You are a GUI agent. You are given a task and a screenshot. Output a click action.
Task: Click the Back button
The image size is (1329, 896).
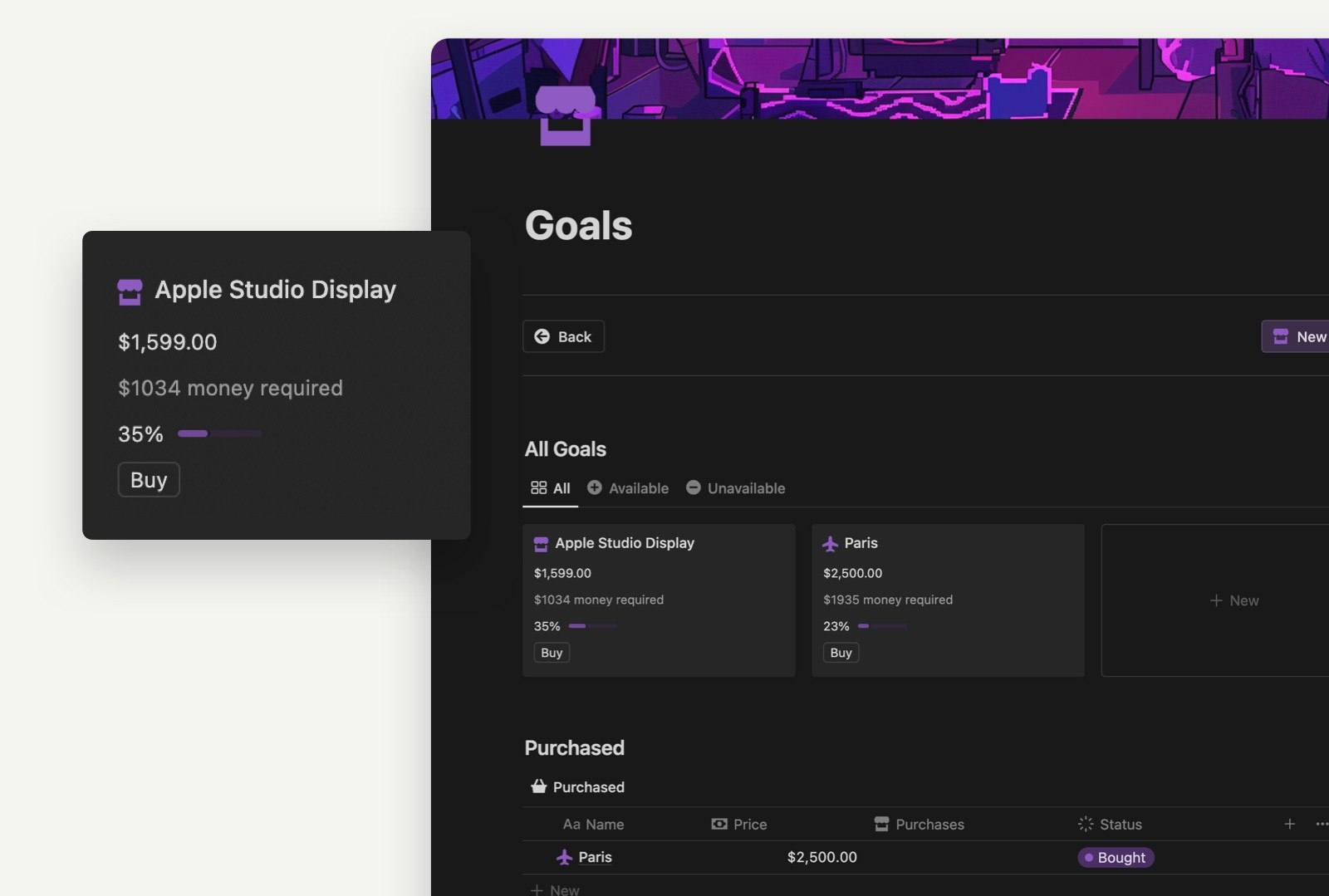(563, 336)
